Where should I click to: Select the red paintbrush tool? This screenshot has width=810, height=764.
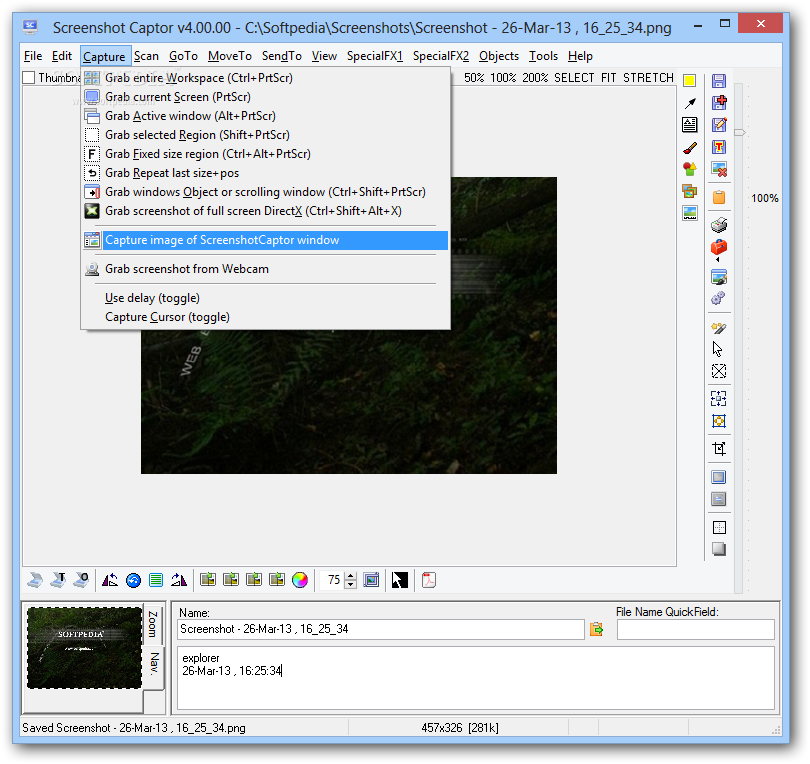pos(690,148)
